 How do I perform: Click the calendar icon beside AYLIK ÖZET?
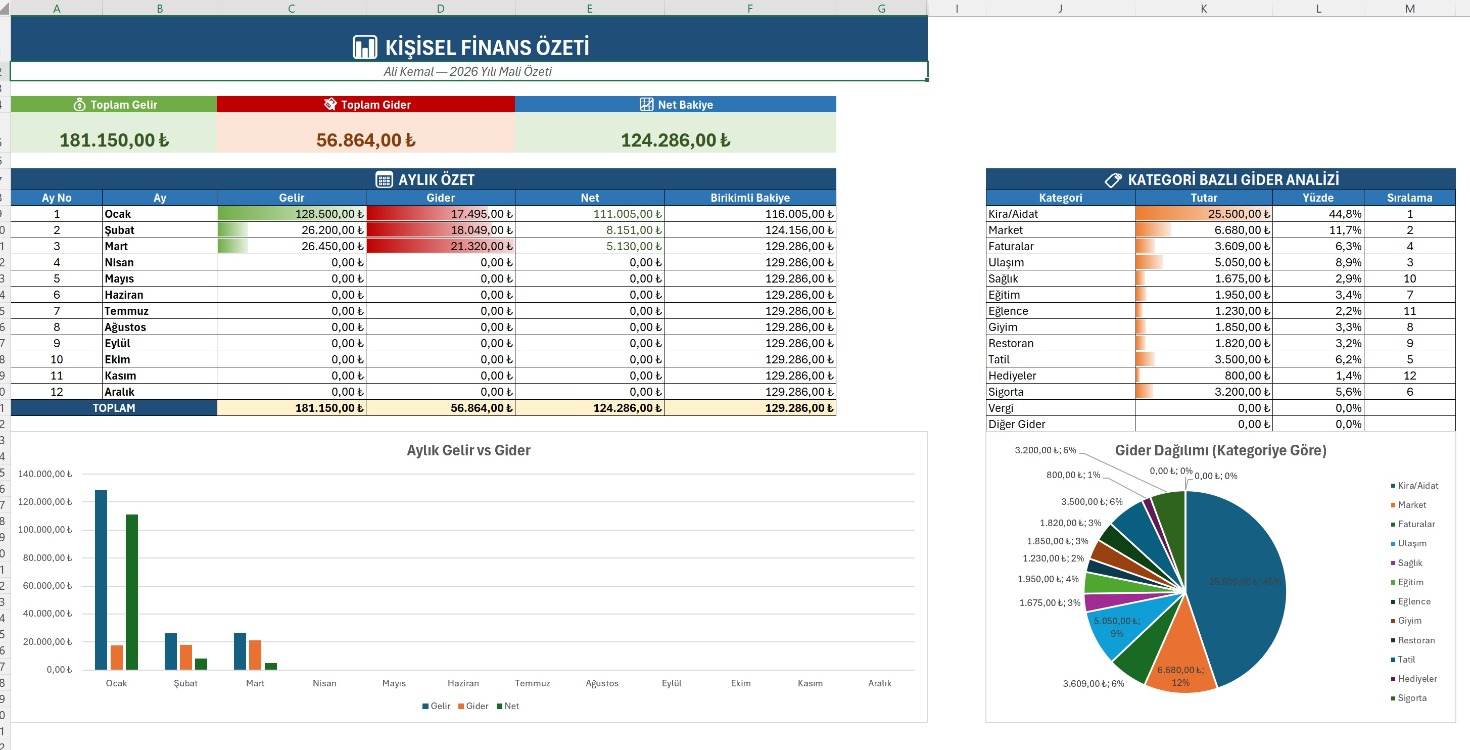(384, 180)
